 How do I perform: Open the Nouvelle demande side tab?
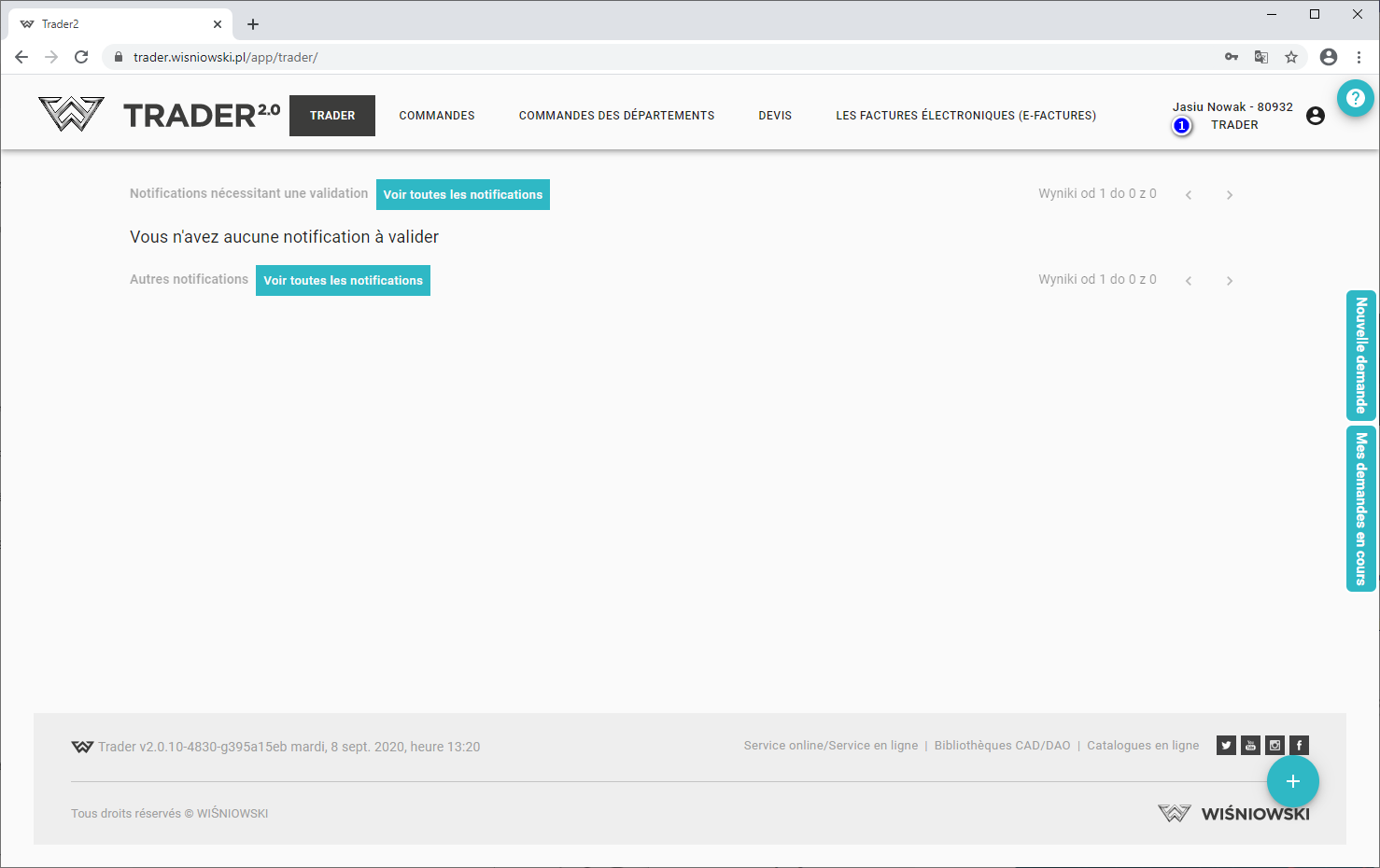coord(1360,356)
